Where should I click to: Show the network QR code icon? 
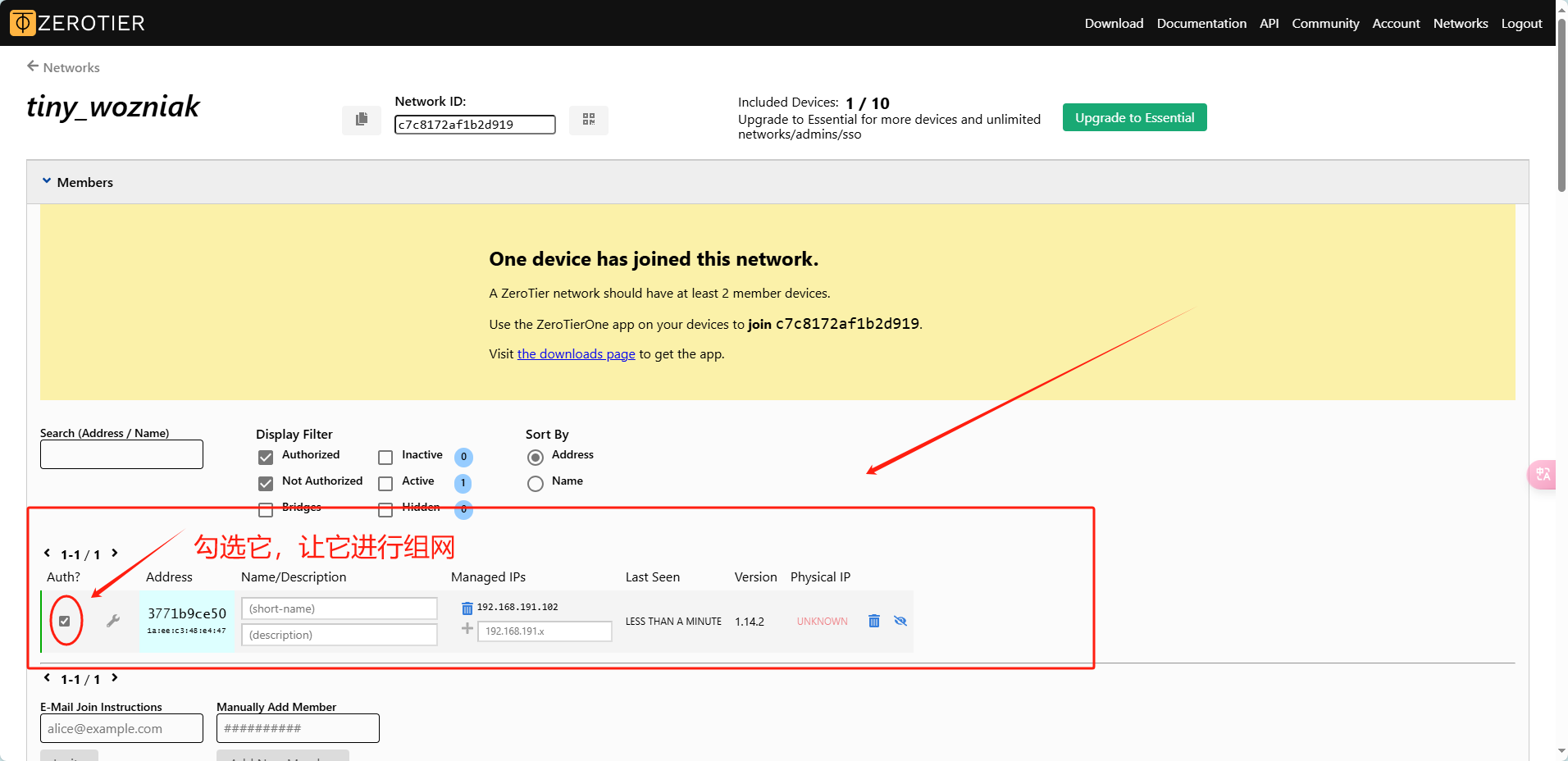pyautogui.click(x=589, y=120)
